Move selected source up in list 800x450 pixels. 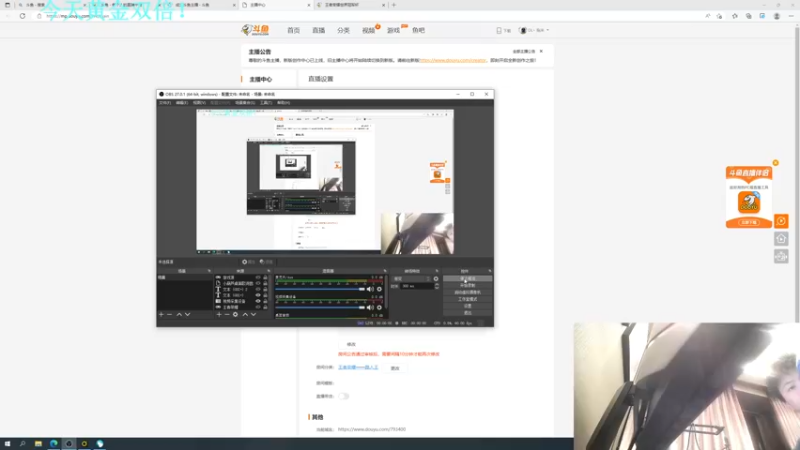(245, 315)
